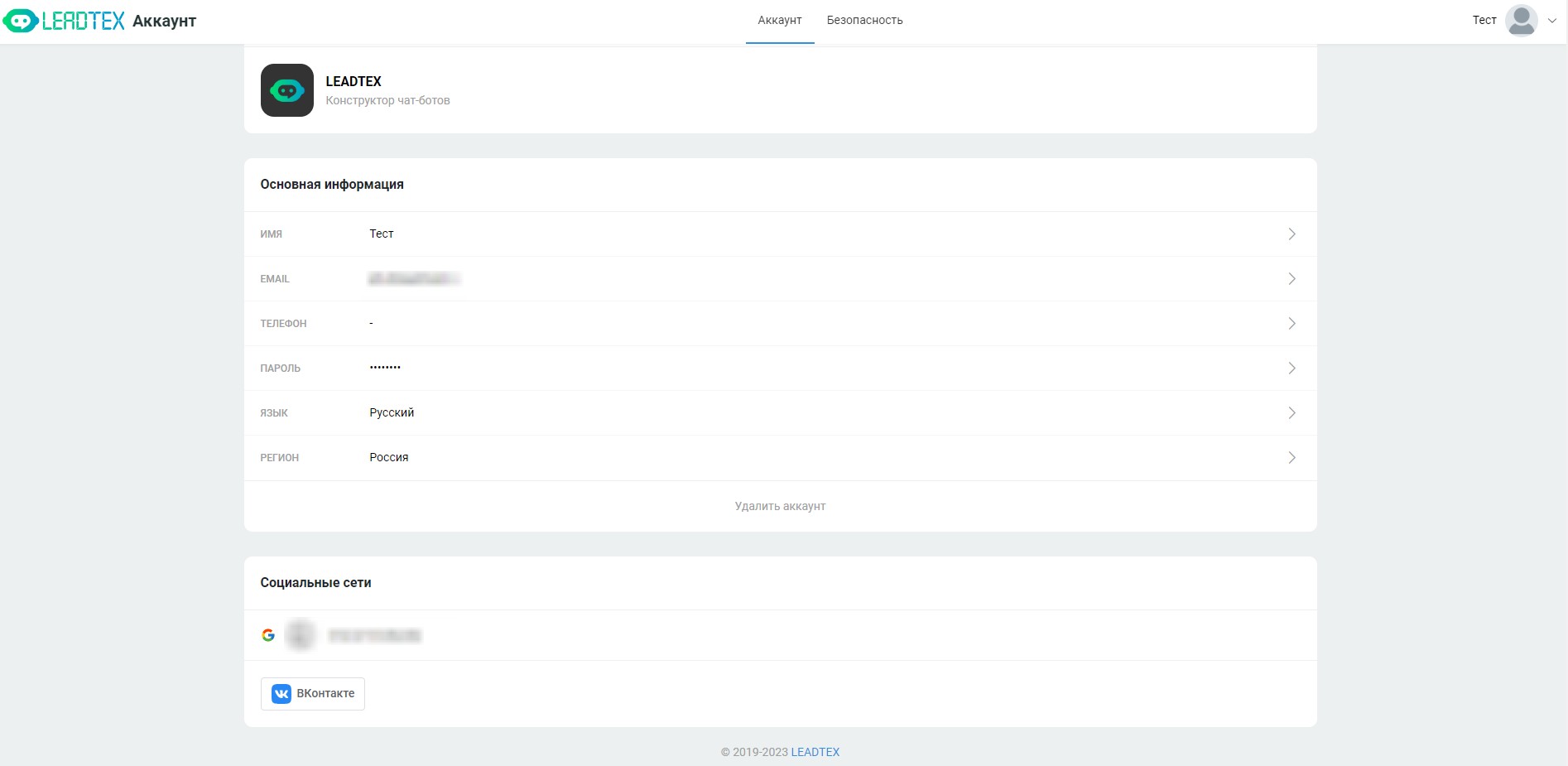Expand the Язык row chevron
This screenshot has height=766, width=1568.
coord(1291,413)
